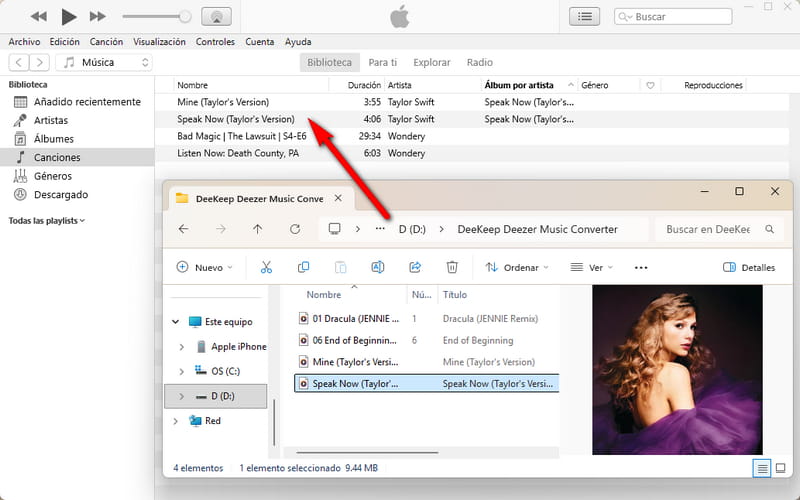Open the Visualización menu

tap(159, 42)
